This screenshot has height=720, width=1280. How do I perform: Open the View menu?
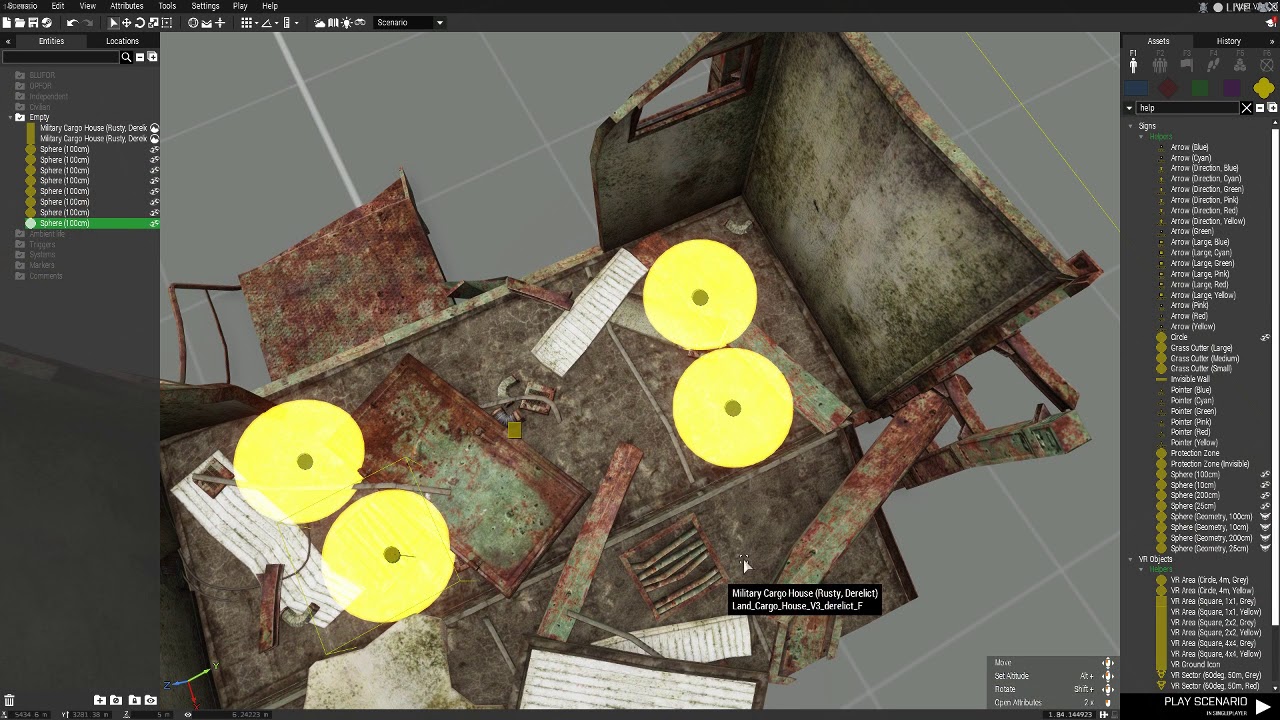point(87,6)
